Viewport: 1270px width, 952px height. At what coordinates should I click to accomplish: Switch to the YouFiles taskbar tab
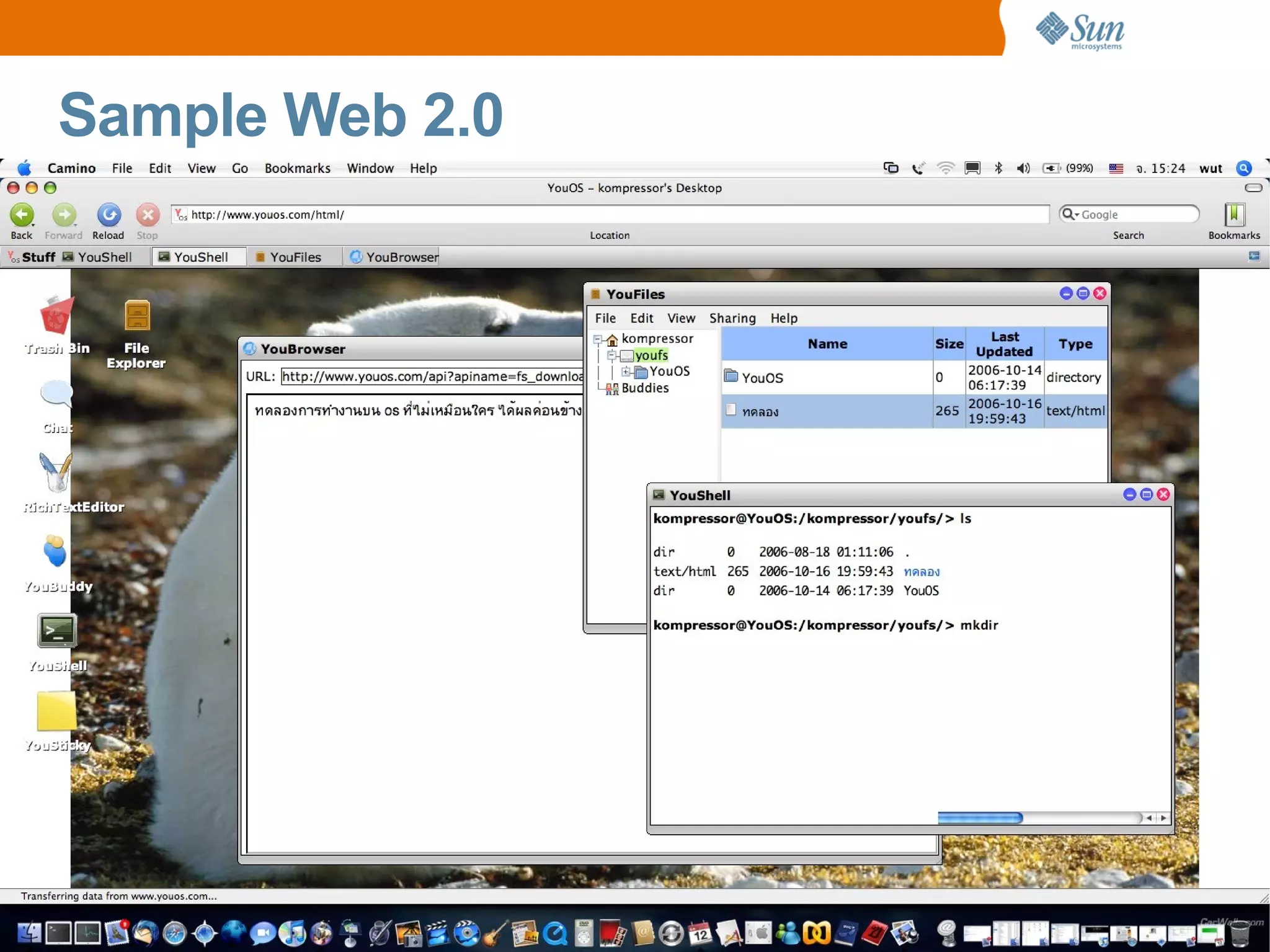[295, 257]
